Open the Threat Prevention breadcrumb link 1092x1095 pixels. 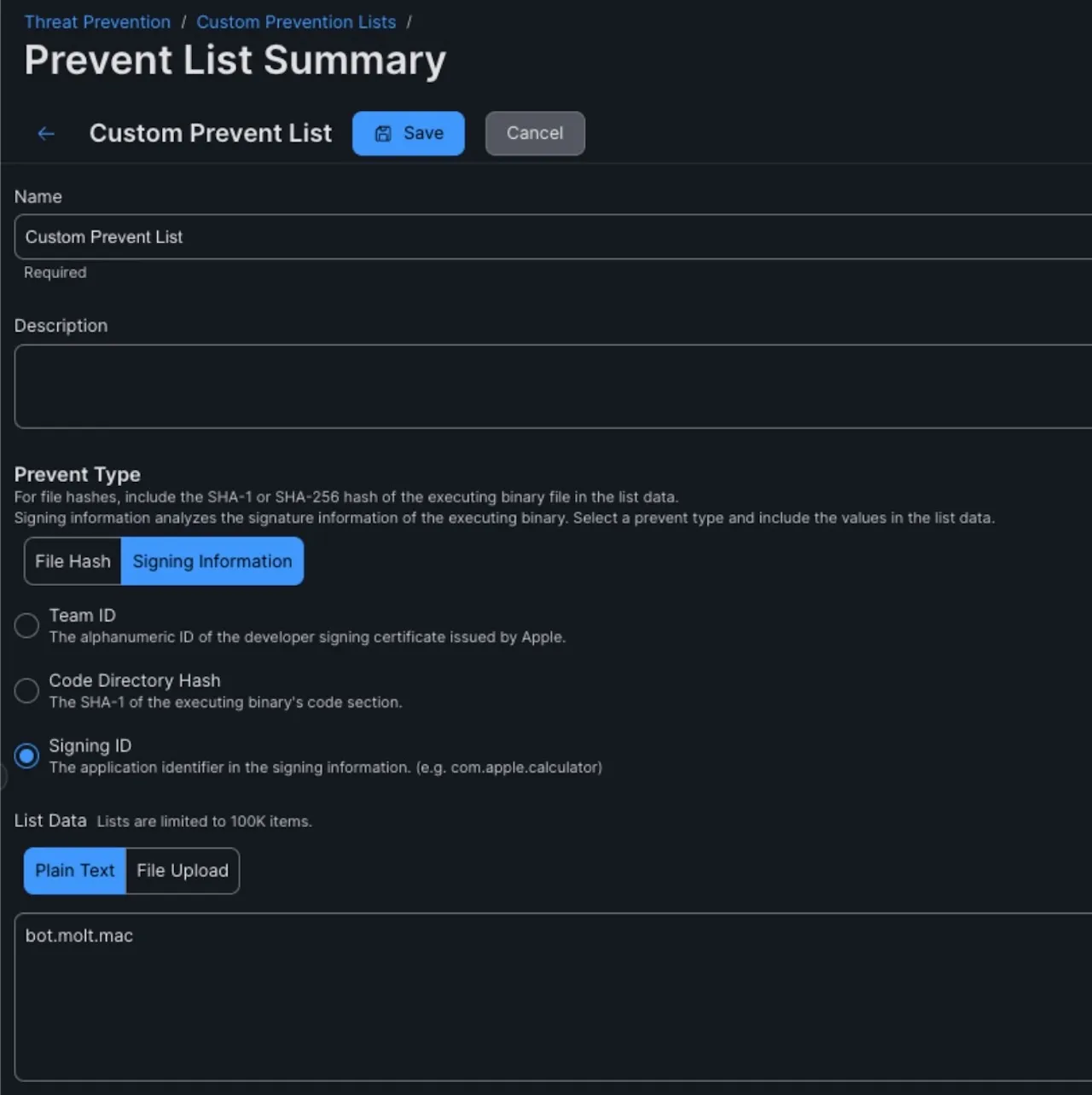tap(97, 22)
